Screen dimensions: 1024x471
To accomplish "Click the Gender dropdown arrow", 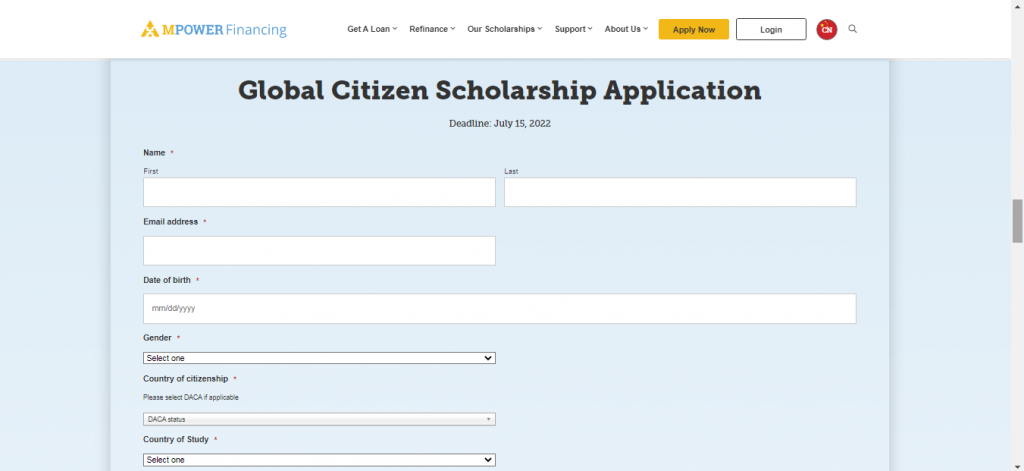I will pos(488,358).
